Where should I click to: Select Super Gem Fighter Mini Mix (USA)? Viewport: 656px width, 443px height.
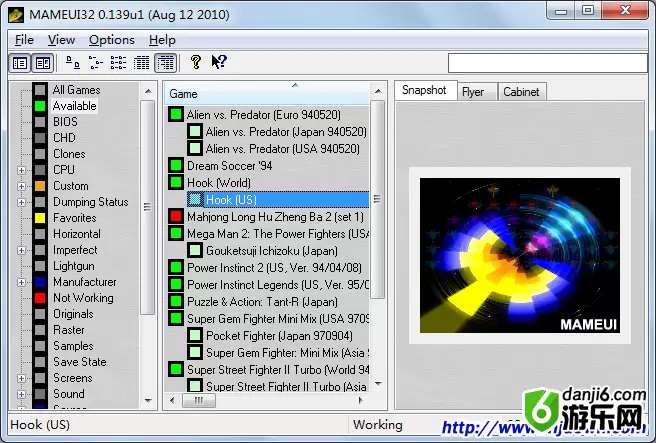[x=278, y=318]
